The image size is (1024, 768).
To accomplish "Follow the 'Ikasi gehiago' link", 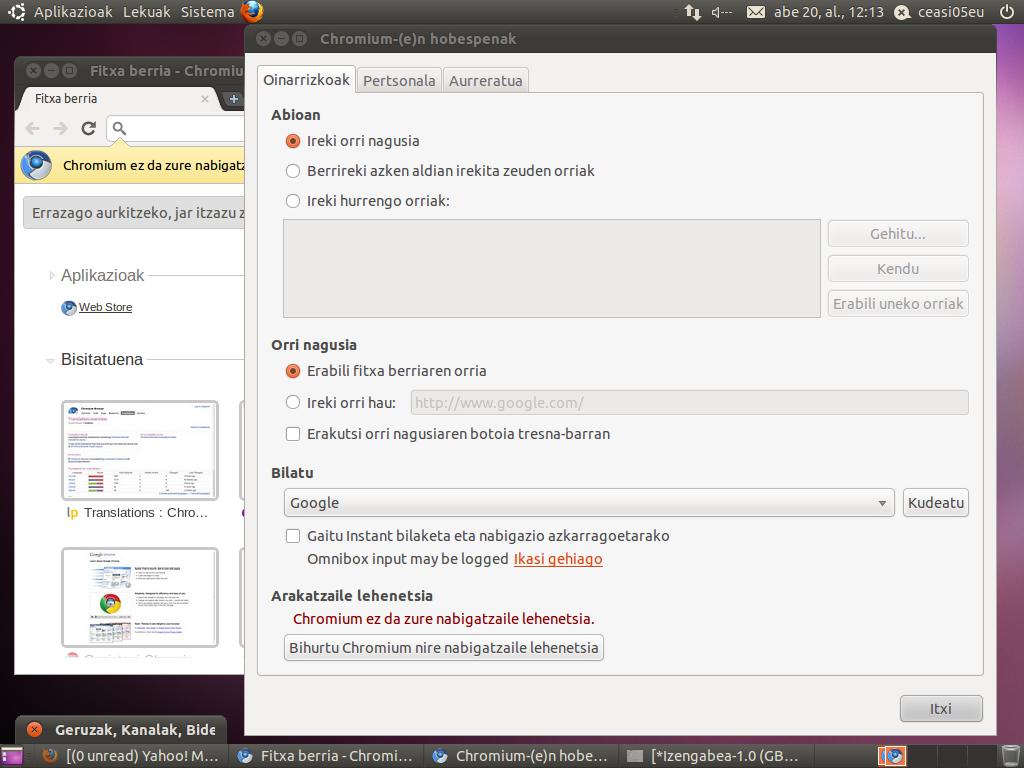I will pos(558,559).
